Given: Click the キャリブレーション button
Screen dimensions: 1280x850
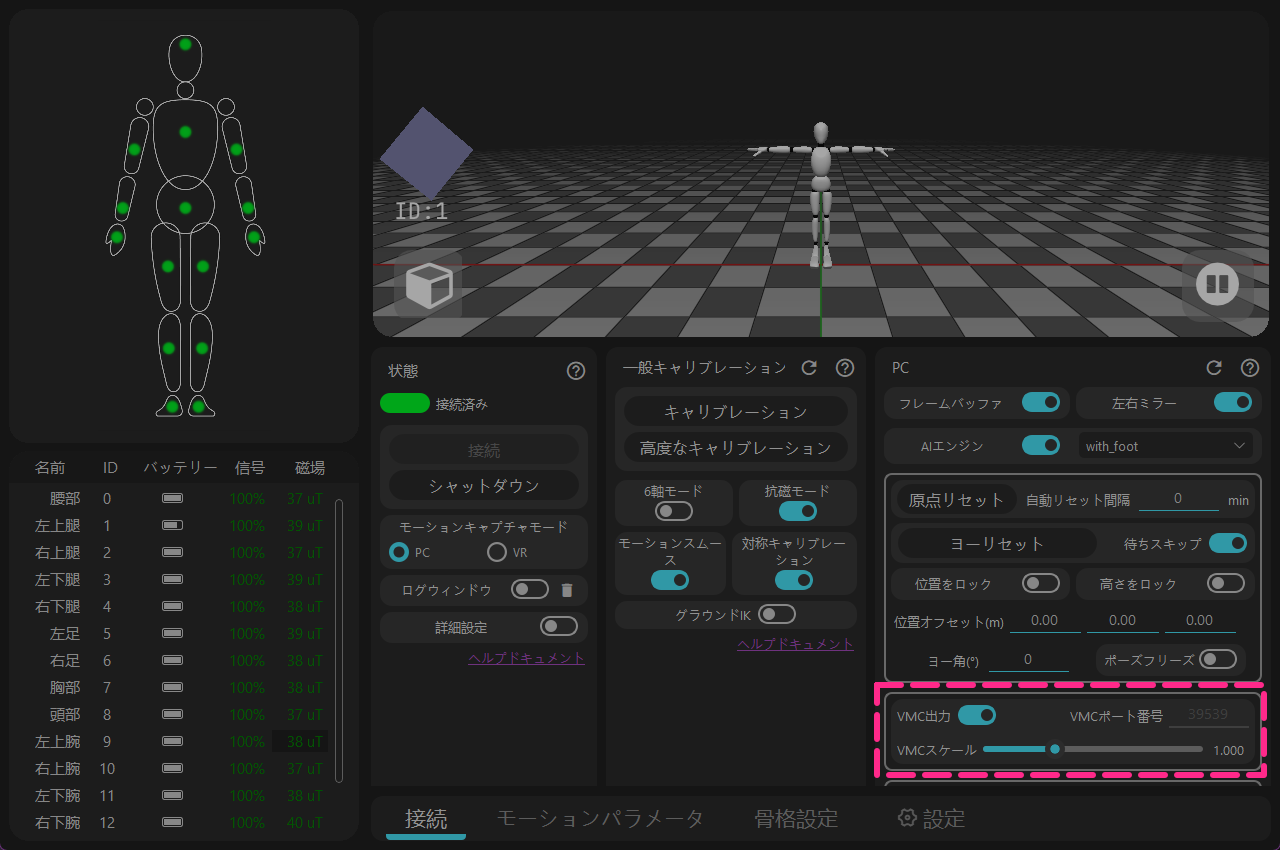Looking at the screenshot, I should click(736, 412).
